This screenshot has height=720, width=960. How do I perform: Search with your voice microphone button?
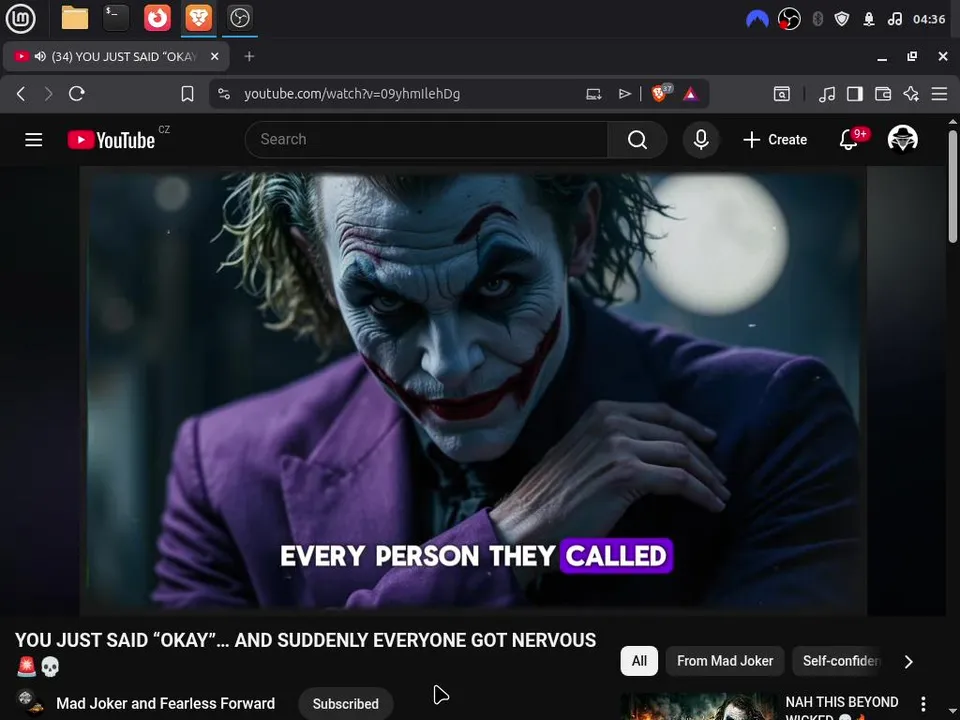(701, 140)
